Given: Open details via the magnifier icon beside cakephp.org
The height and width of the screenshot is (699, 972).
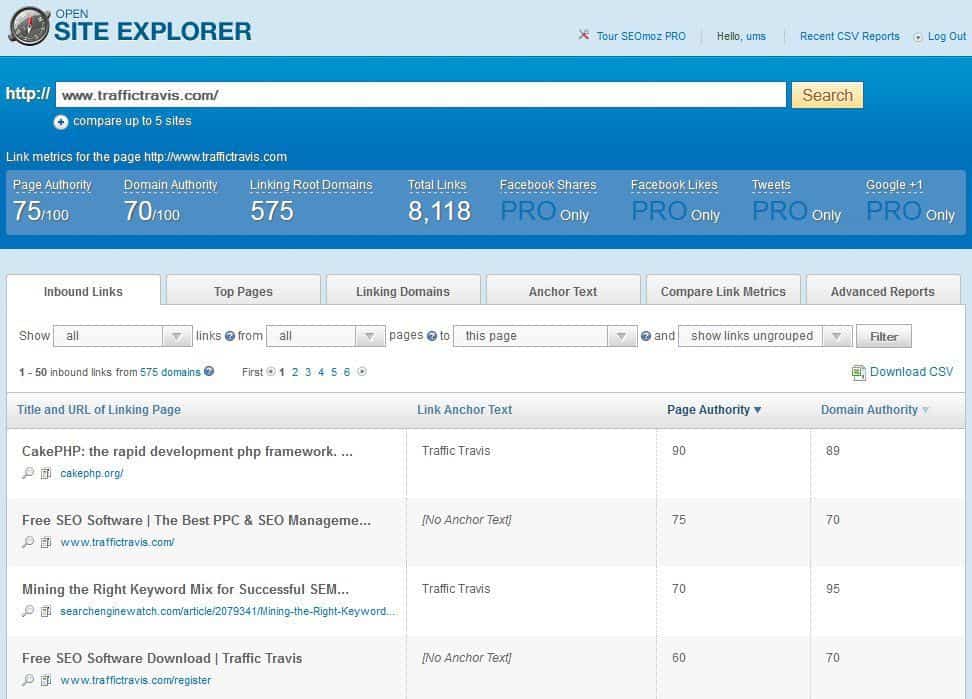Looking at the screenshot, I should (27, 473).
